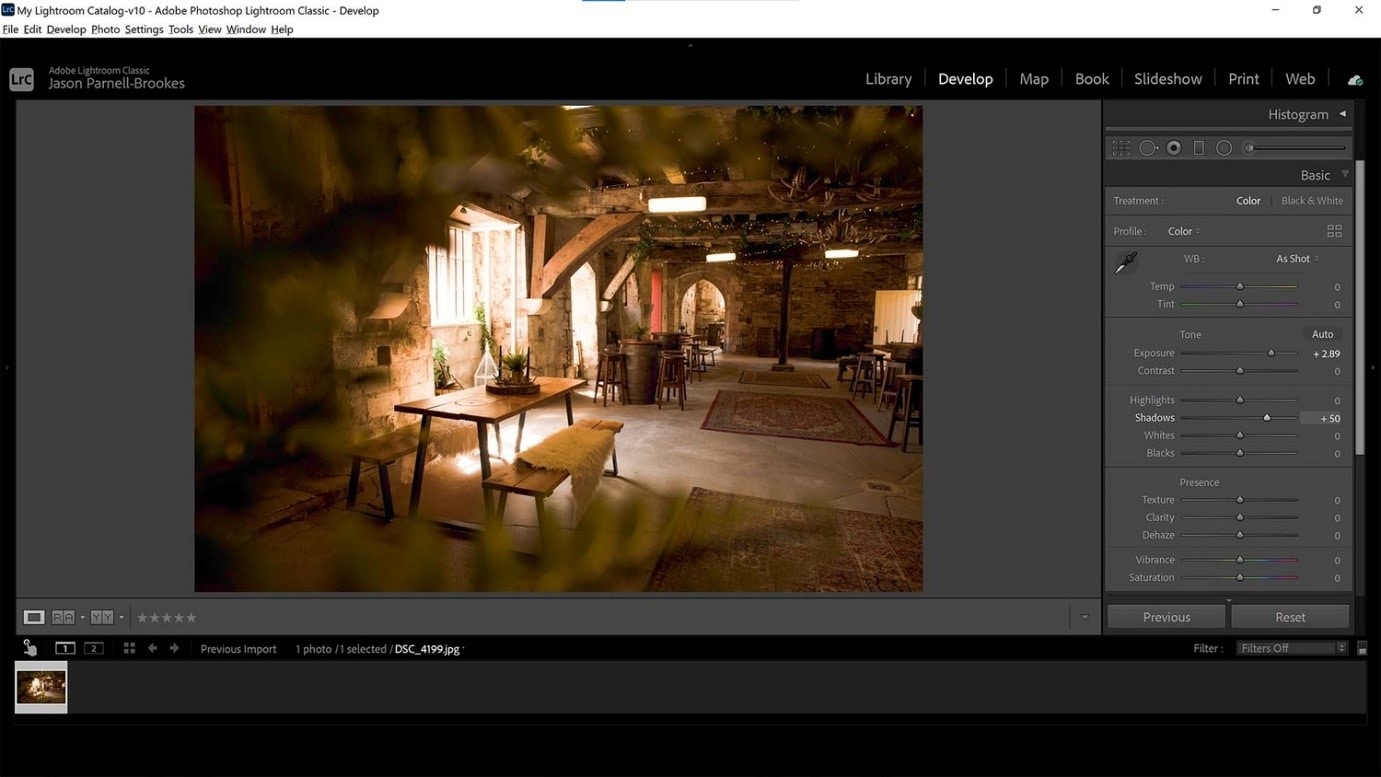
Task: Set the five-star rating
Action: 192,618
